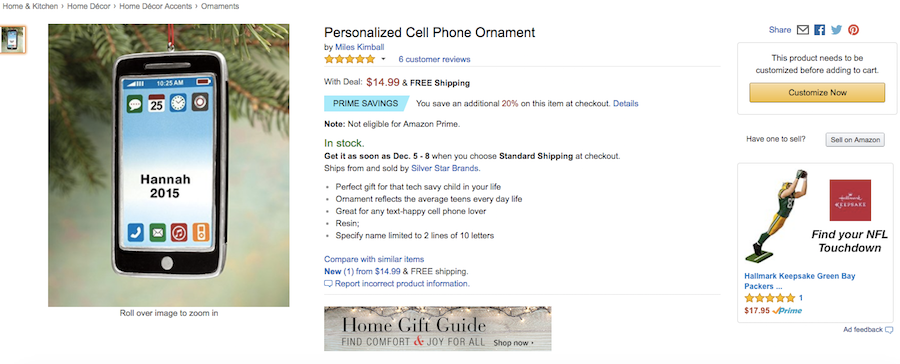Open the 6 customer reviews link
This screenshot has height=364, width=900.
[435, 59]
